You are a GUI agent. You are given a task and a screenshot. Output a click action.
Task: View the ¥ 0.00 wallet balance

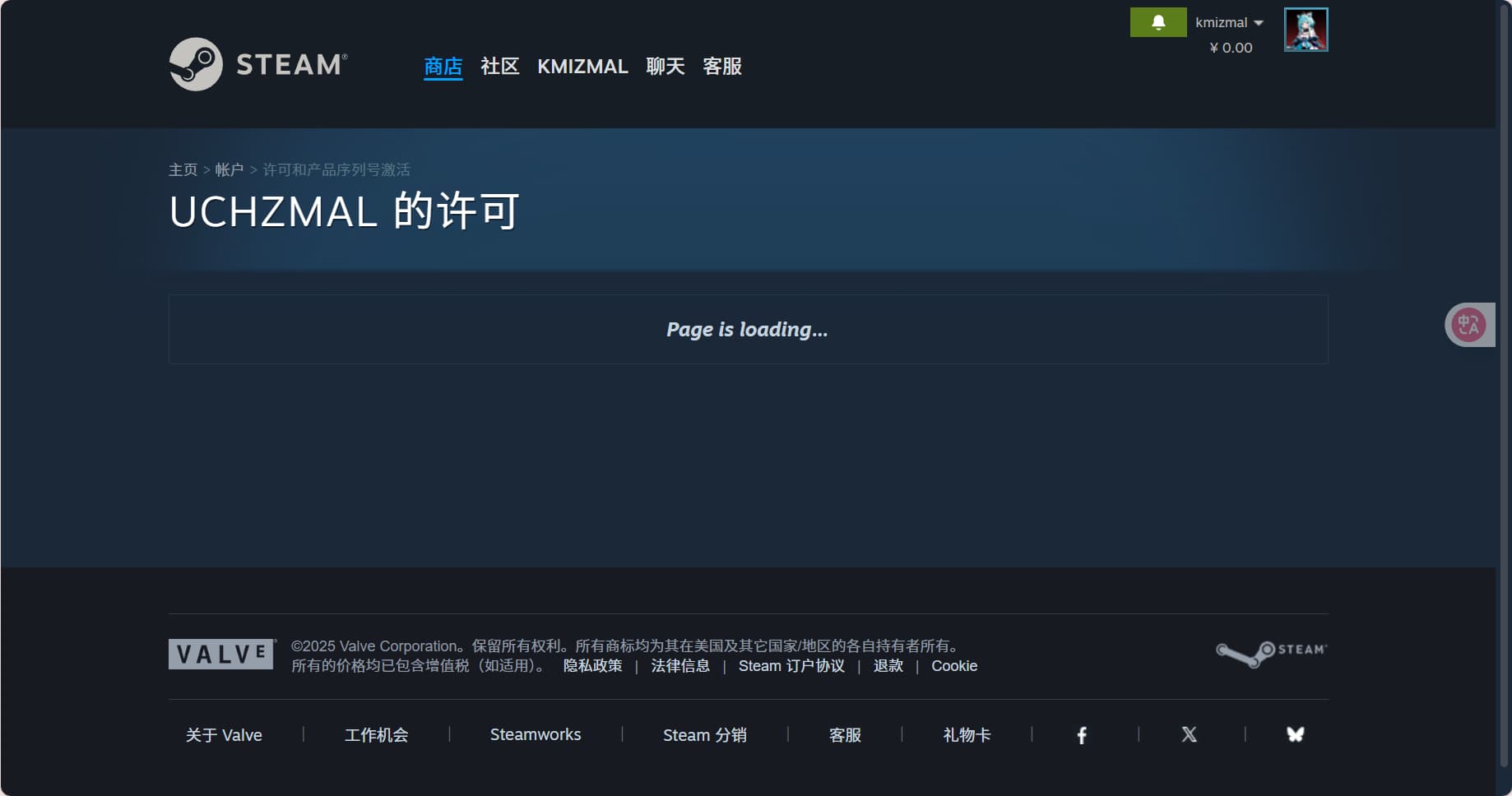pos(1231,48)
